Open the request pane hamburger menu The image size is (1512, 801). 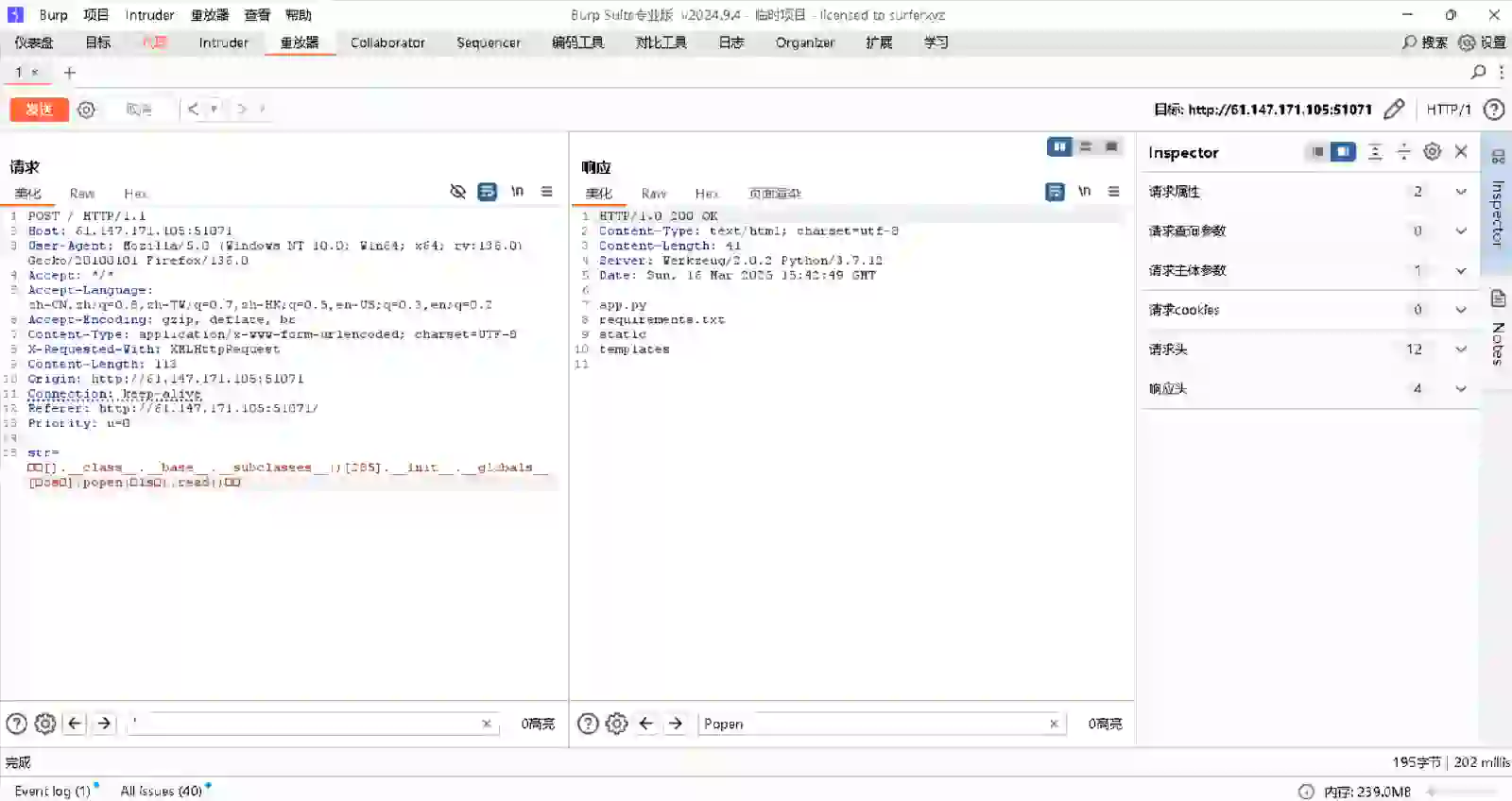[x=546, y=192]
